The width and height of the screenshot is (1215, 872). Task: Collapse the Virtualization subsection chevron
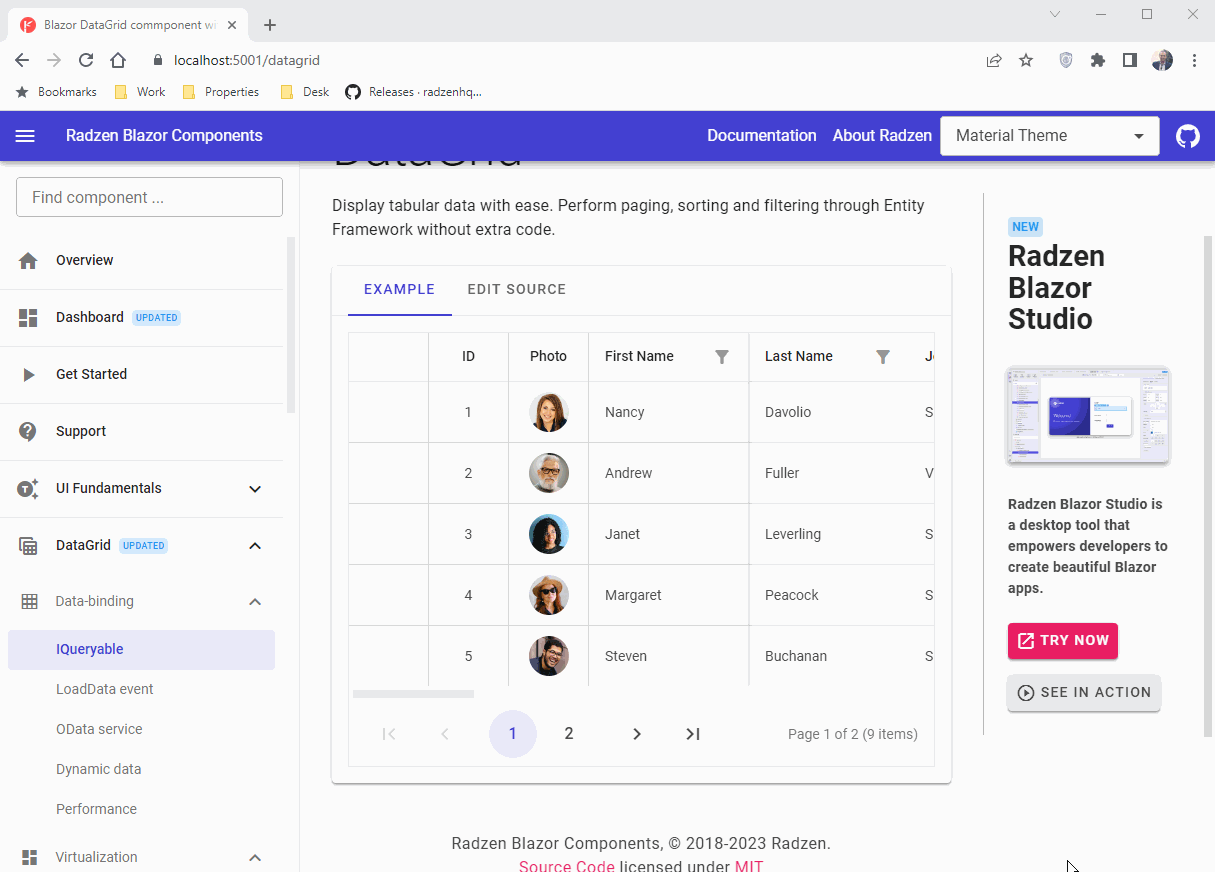coord(255,858)
